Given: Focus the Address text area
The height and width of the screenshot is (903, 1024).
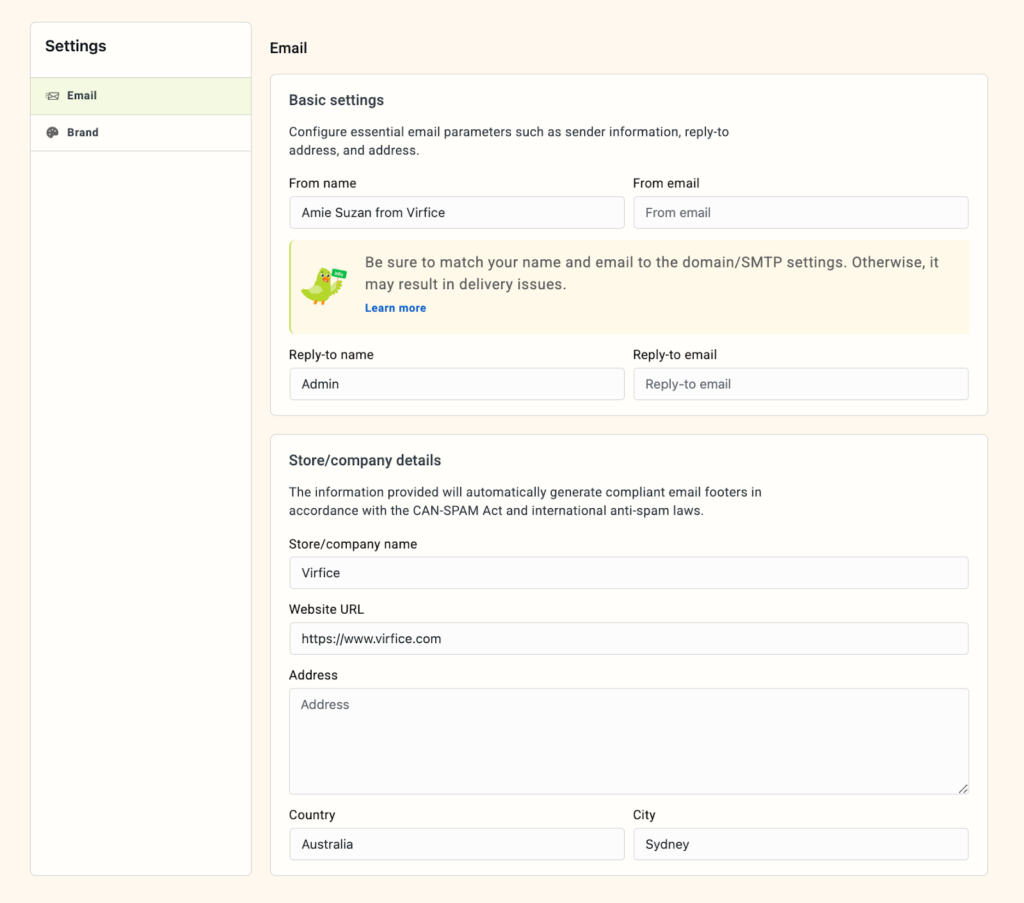Looking at the screenshot, I should tap(629, 741).
